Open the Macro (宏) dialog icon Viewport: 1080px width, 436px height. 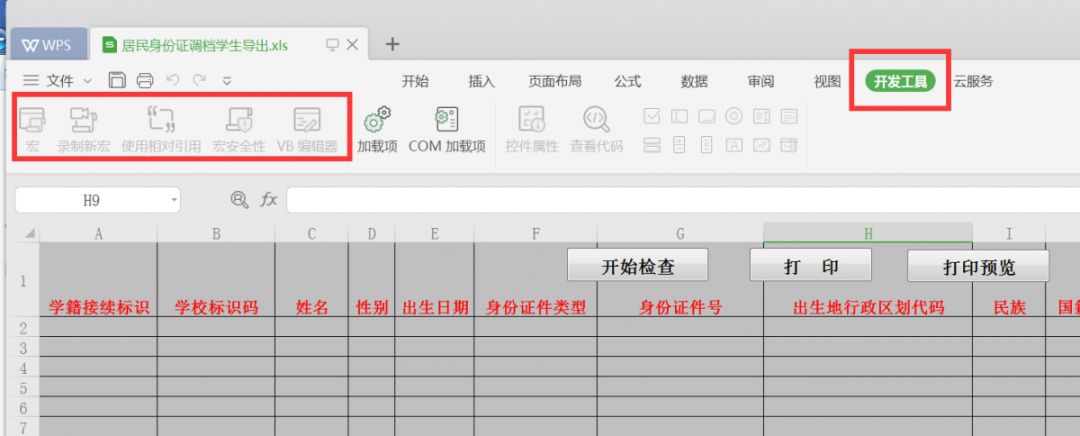click(x=32, y=121)
